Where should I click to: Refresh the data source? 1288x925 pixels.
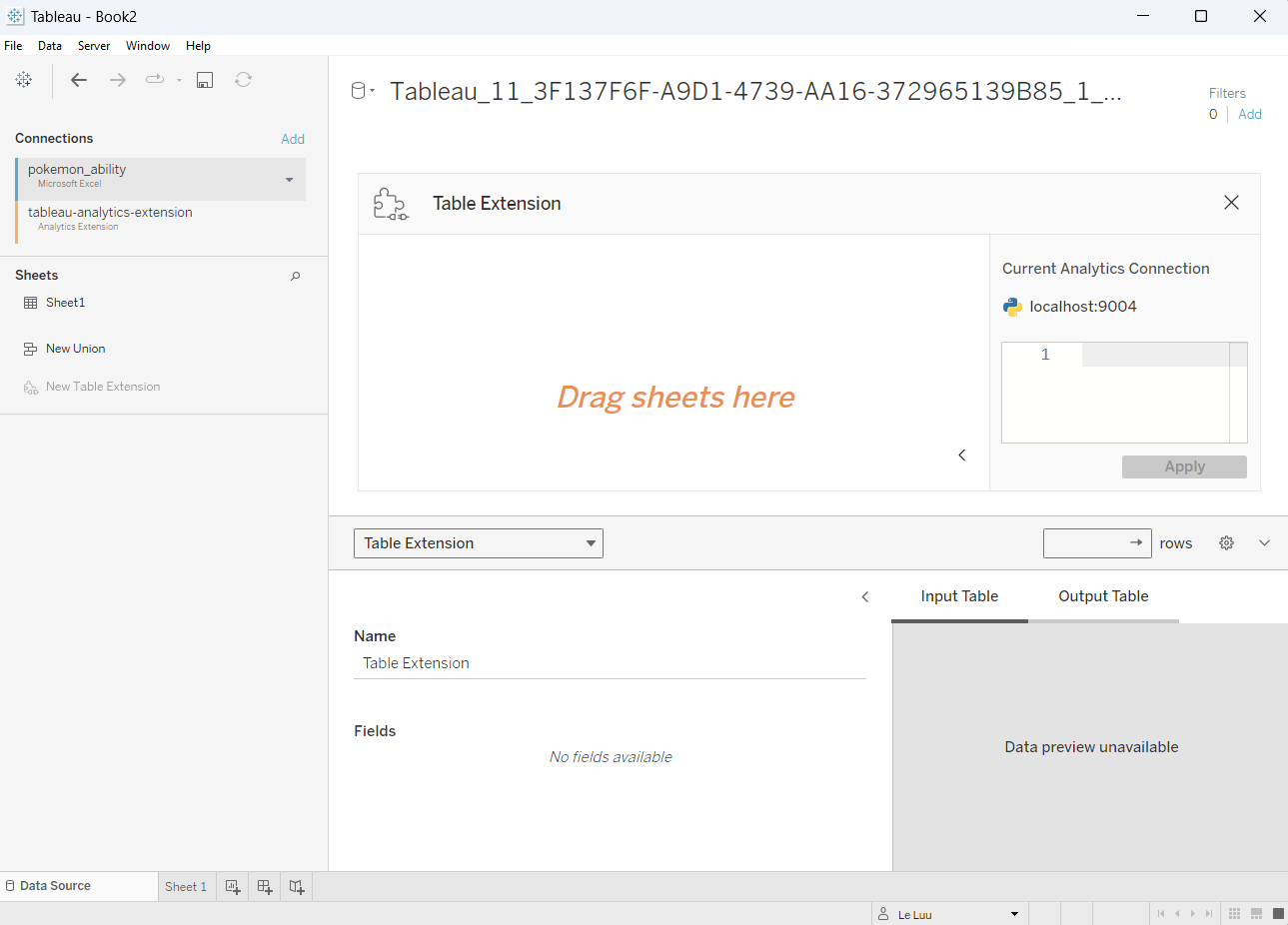pos(243,80)
